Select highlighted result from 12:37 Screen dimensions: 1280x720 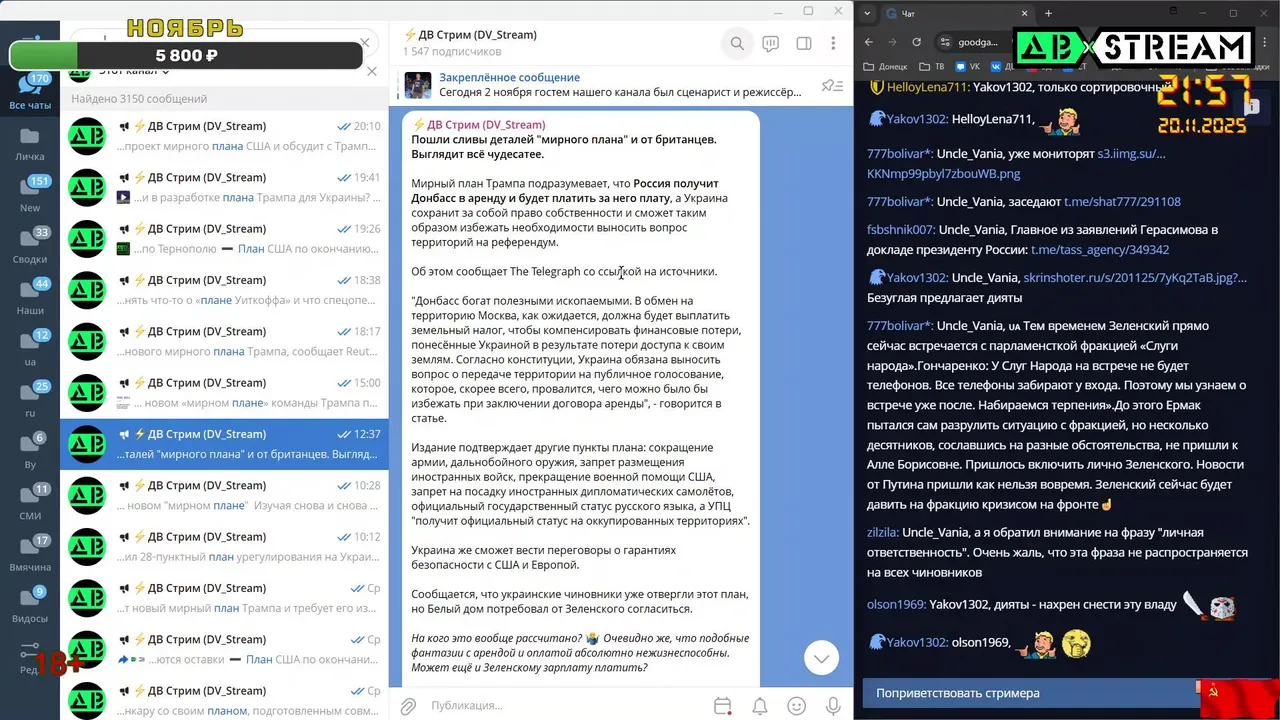point(224,444)
